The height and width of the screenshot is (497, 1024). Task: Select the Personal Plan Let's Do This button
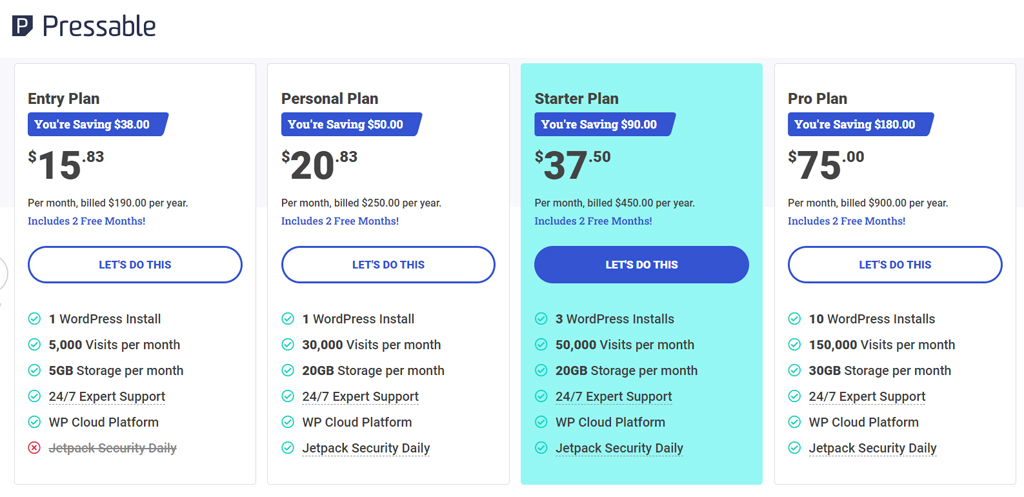coord(389,265)
